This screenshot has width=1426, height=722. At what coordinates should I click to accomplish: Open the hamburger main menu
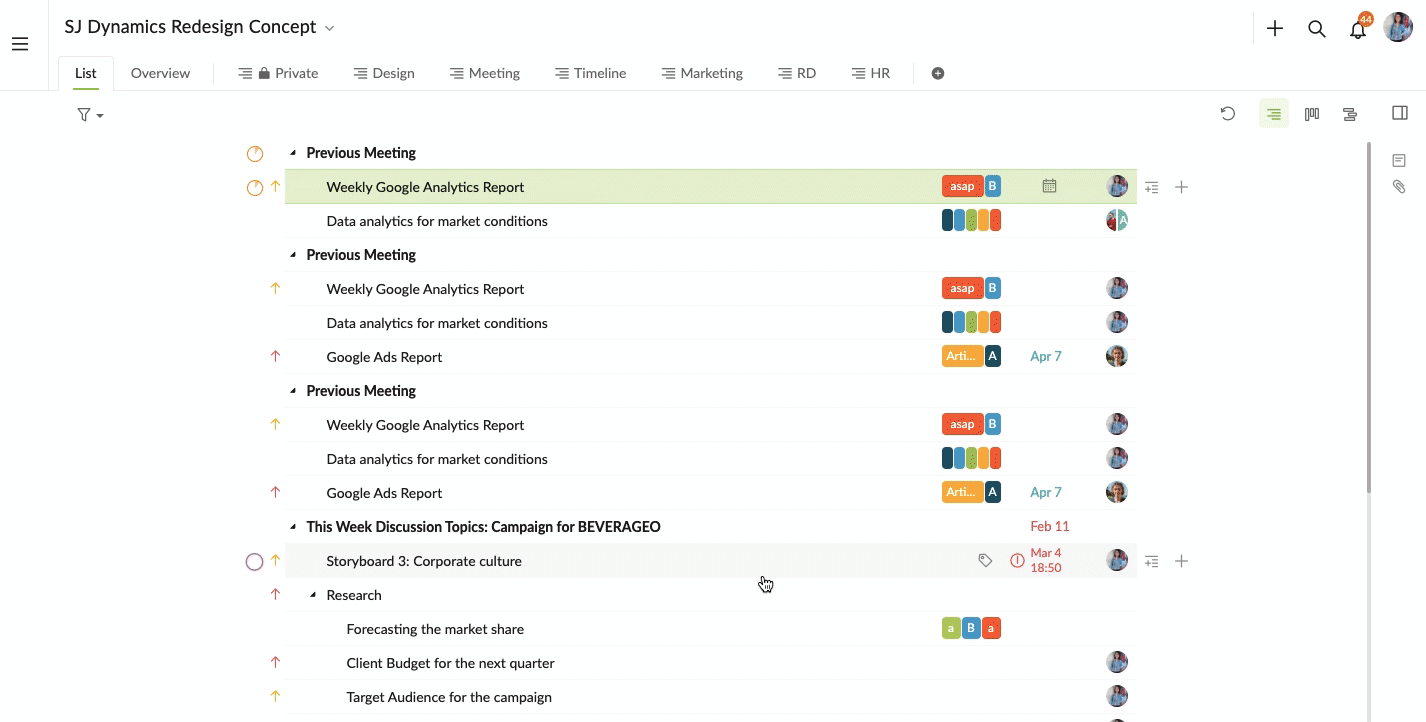coord(20,44)
